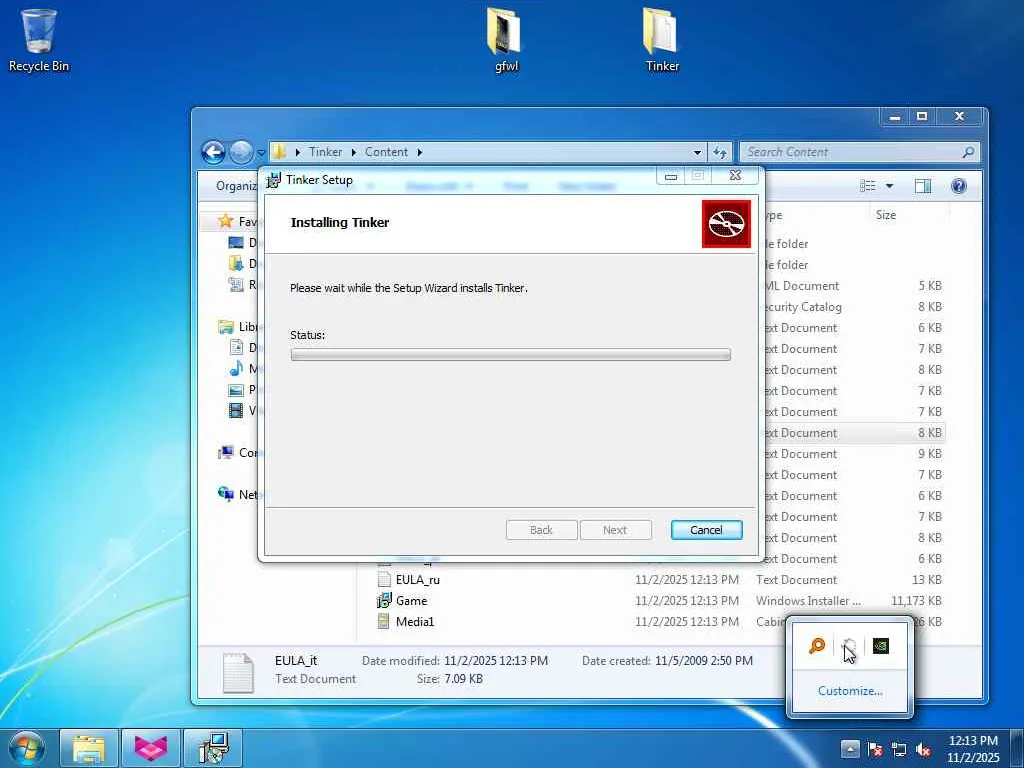
Task: Click the folder icon in the address bar
Action: pos(279,152)
